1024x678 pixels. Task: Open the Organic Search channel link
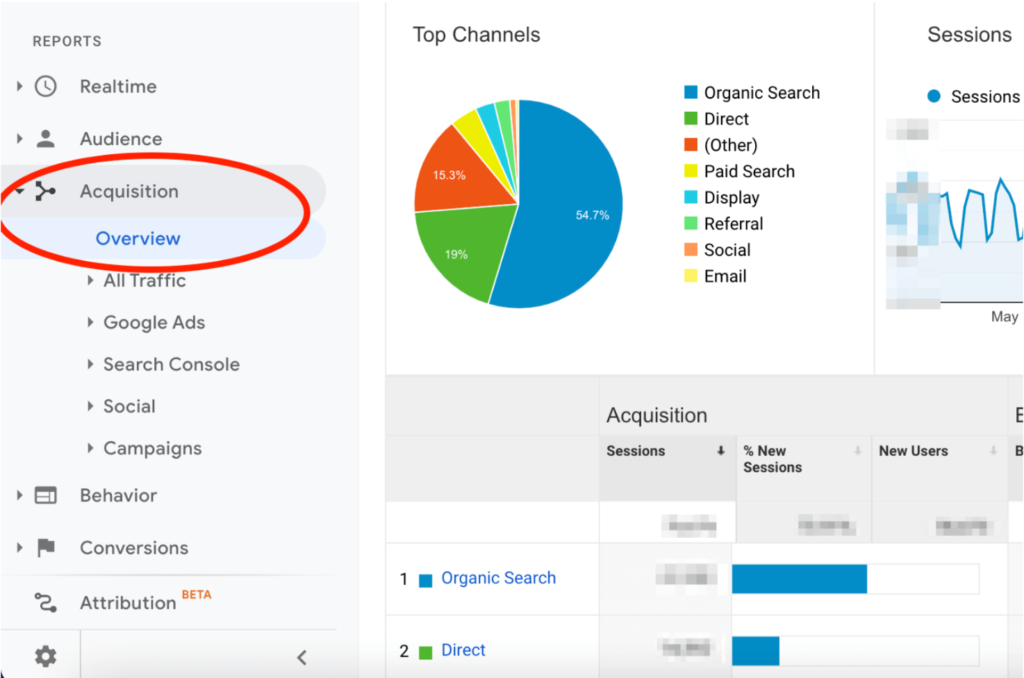(x=498, y=578)
